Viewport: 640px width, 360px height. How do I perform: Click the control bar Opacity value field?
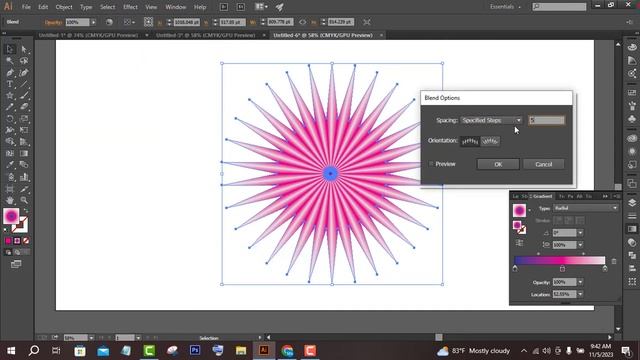[x=78, y=22]
